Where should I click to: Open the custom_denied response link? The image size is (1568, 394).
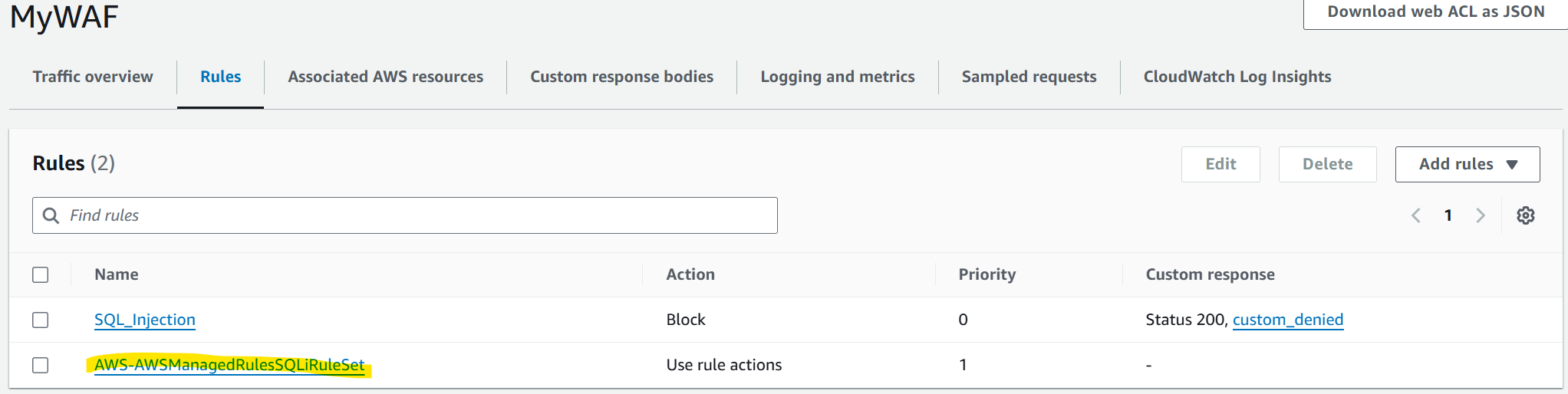(1287, 320)
